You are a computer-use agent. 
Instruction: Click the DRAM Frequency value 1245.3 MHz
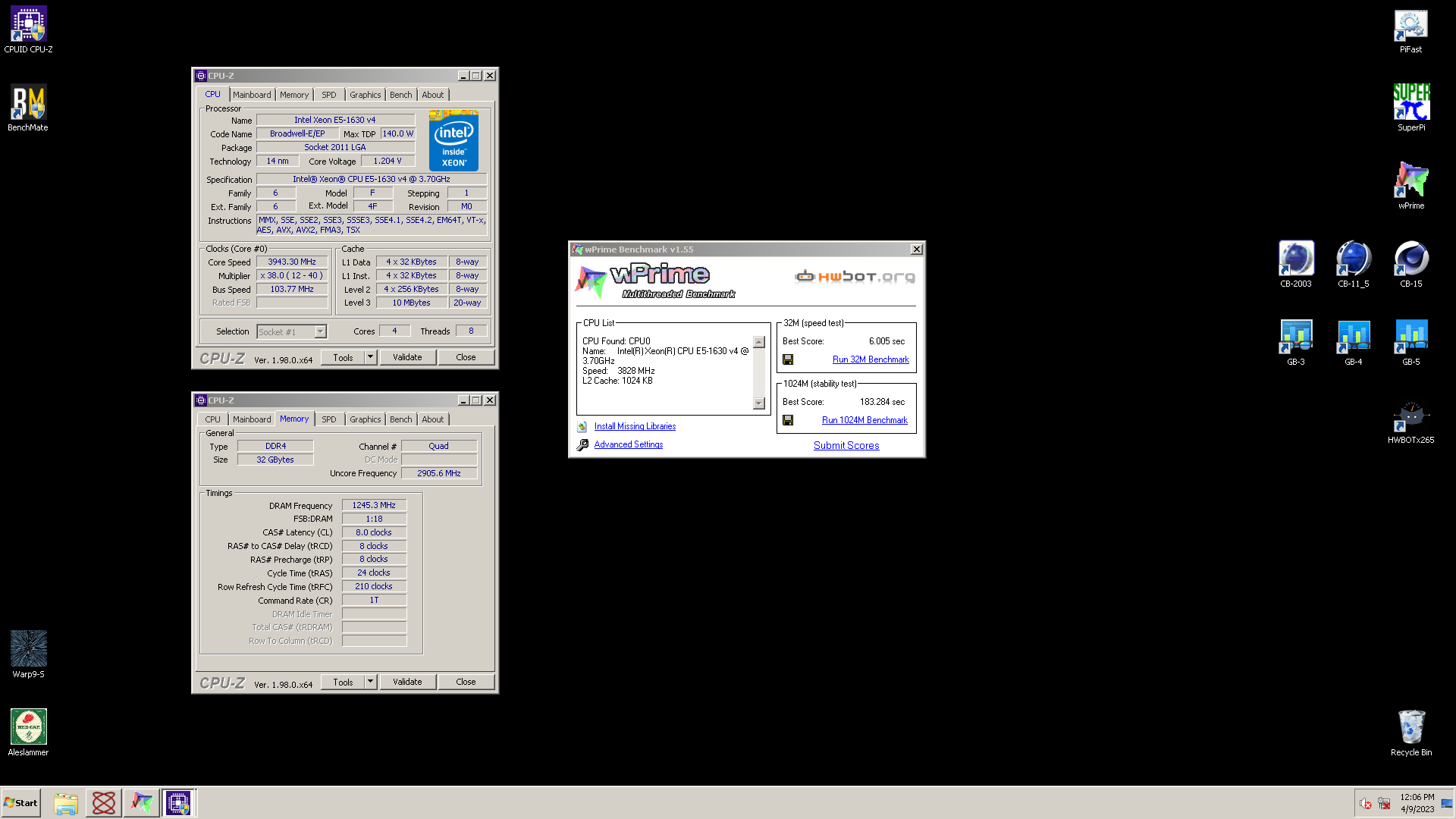coord(374,505)
